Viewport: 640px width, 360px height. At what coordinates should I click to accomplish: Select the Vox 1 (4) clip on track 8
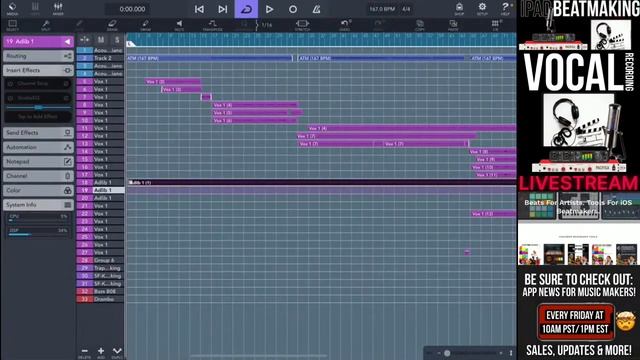point(255,105)
